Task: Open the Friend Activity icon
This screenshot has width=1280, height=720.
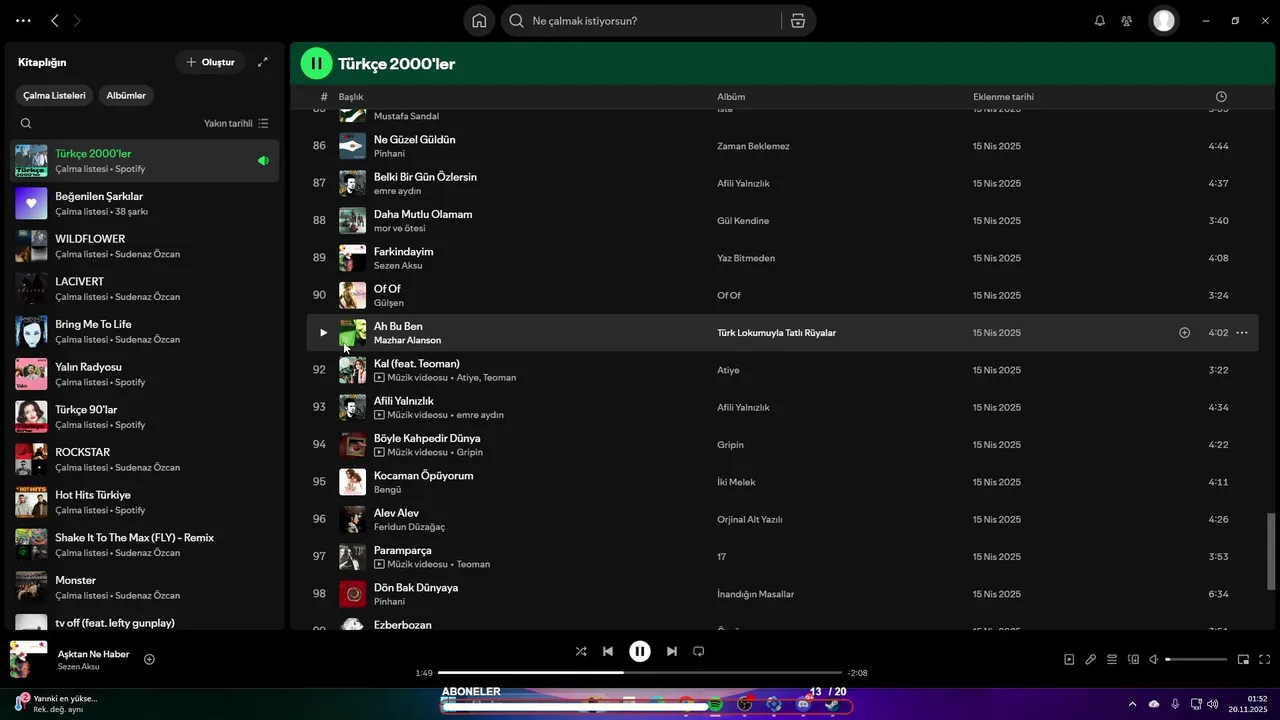Action: click(x=1127, y=20)
